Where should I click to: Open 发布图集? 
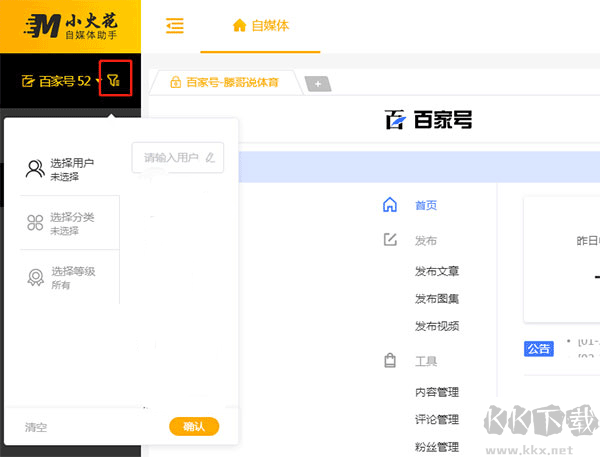click(437, 299)
